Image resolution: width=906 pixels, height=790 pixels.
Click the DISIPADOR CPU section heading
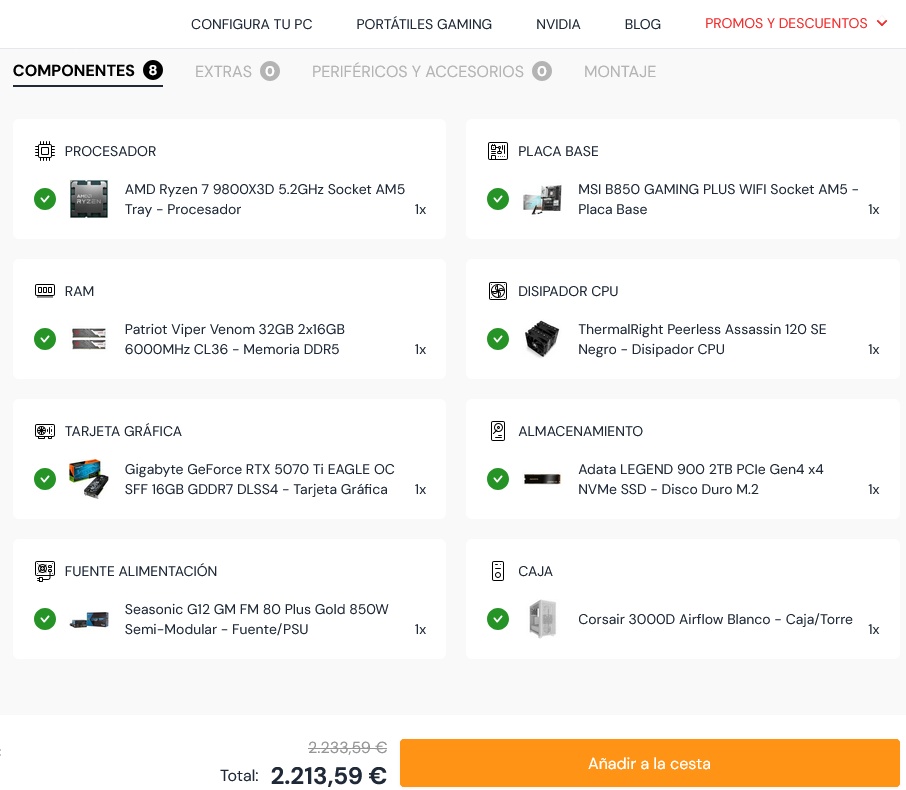(568, 291)
